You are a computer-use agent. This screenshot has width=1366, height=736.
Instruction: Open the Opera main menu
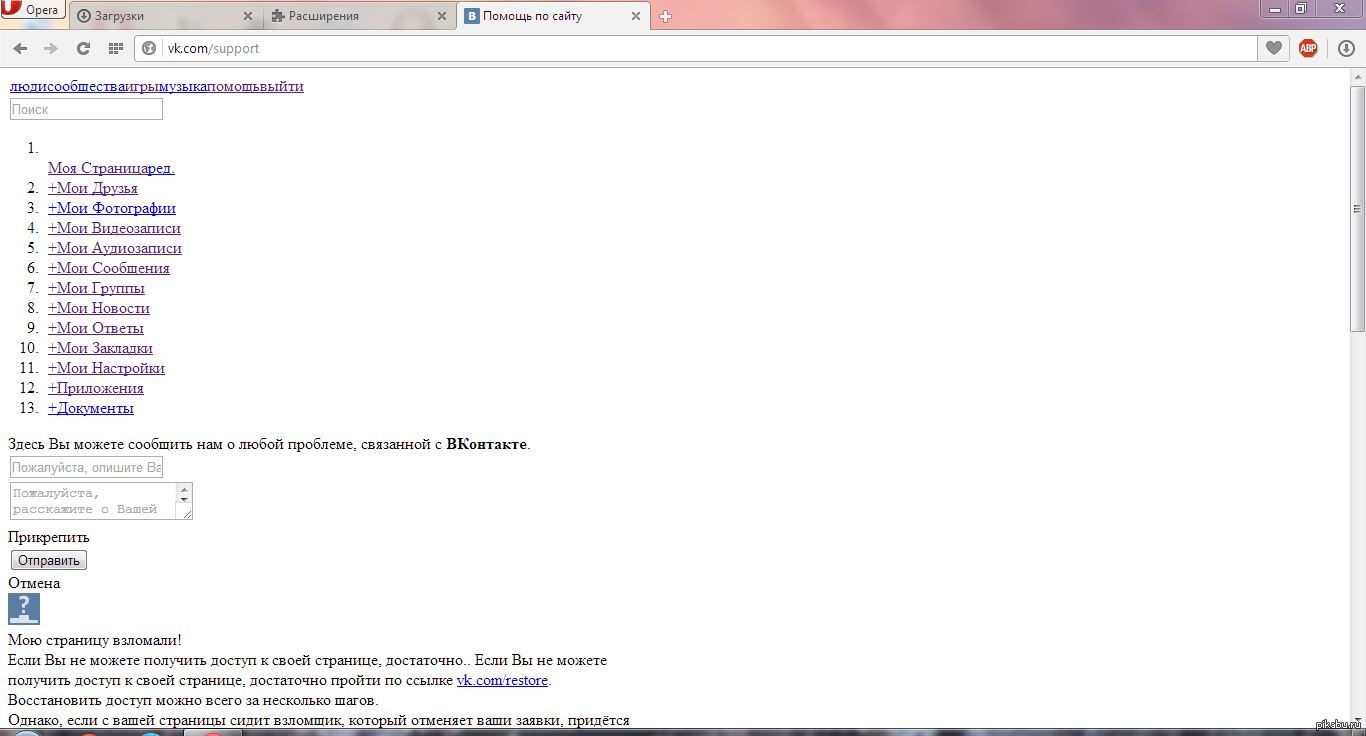[32, 10]
